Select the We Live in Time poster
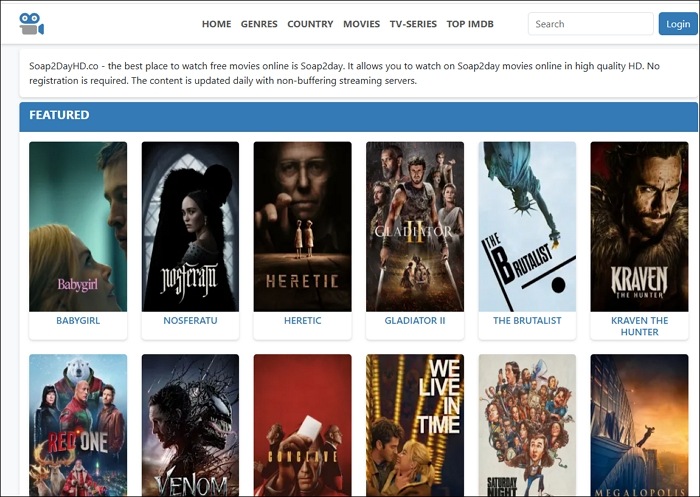The width and height of the screenshot is (700, 497). tap(414, 425)
